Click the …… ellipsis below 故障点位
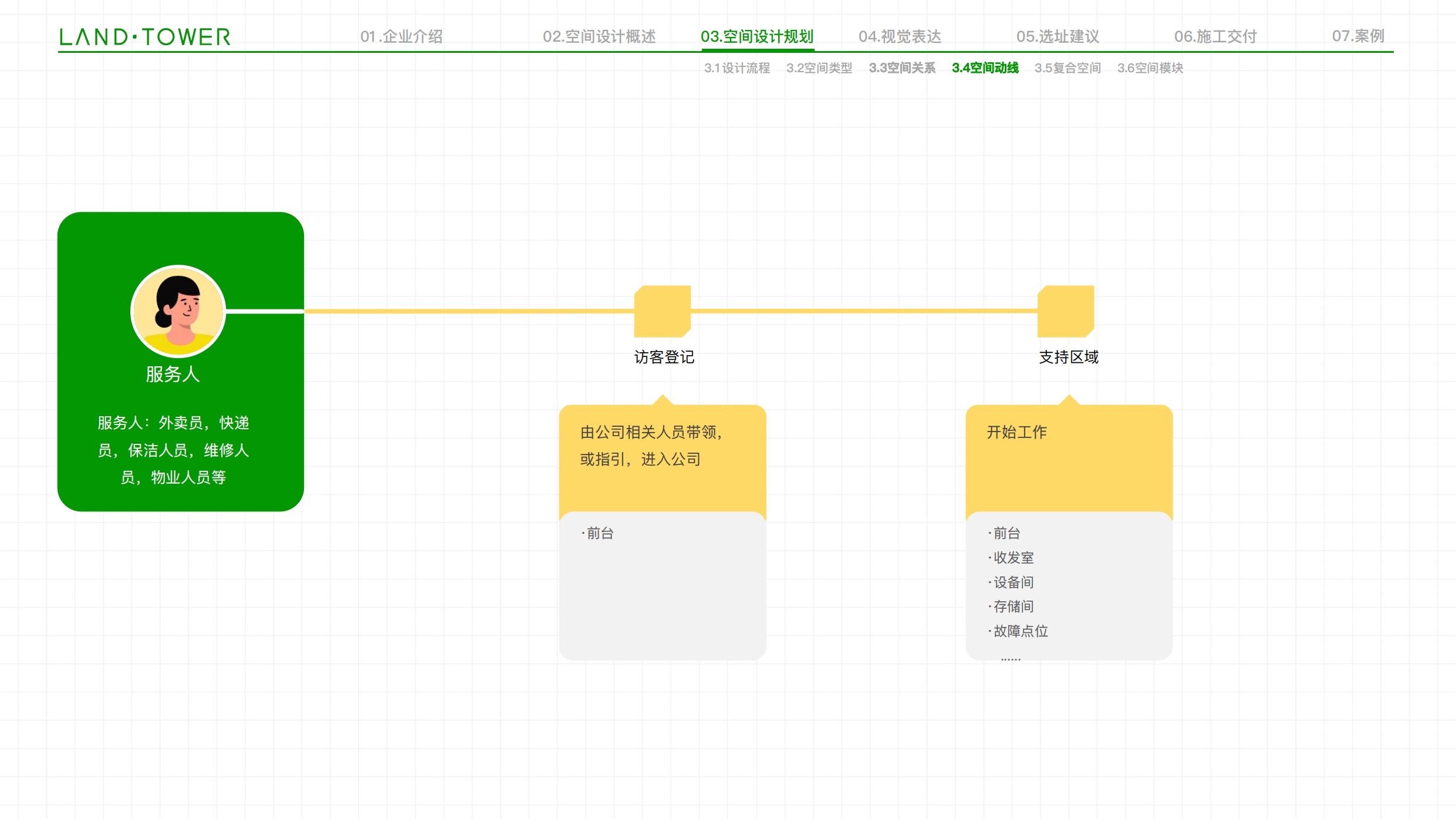 click(x=1011, y=659)
